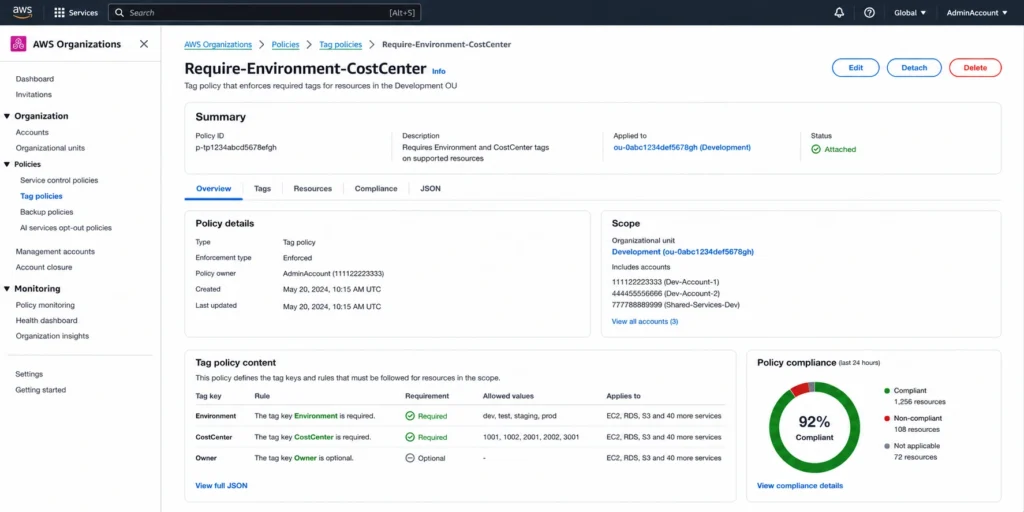1024x512 pixels.
Task: Open the Applied to ou-0abc1234def5678gh link
Action: tap(682, 148)
